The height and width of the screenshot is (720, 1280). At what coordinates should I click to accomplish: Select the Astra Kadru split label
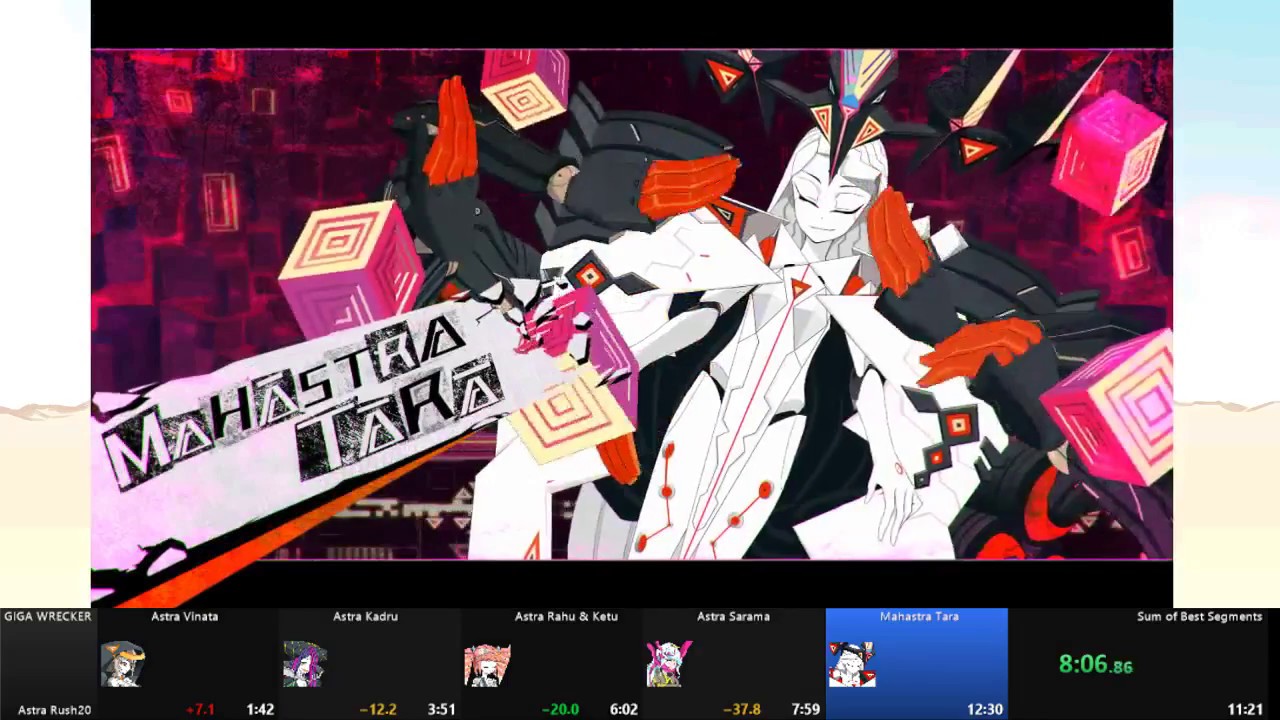tap(365, 617)
